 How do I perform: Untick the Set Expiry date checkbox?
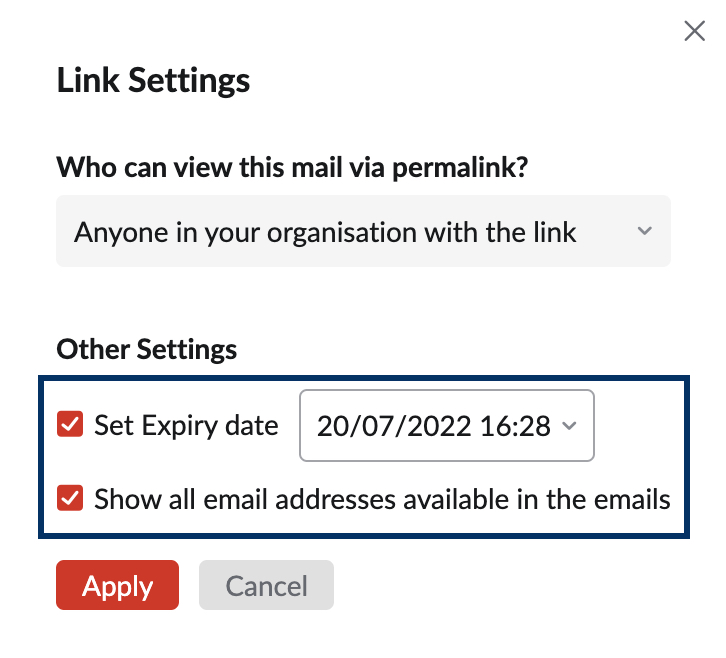click(70, 426)
